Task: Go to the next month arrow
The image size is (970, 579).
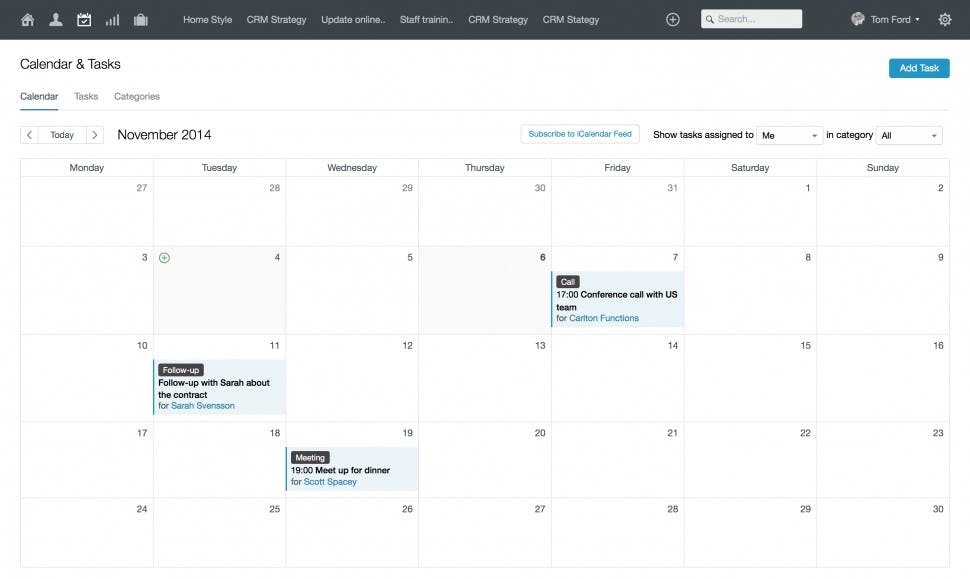Action: tap(94, 135)
